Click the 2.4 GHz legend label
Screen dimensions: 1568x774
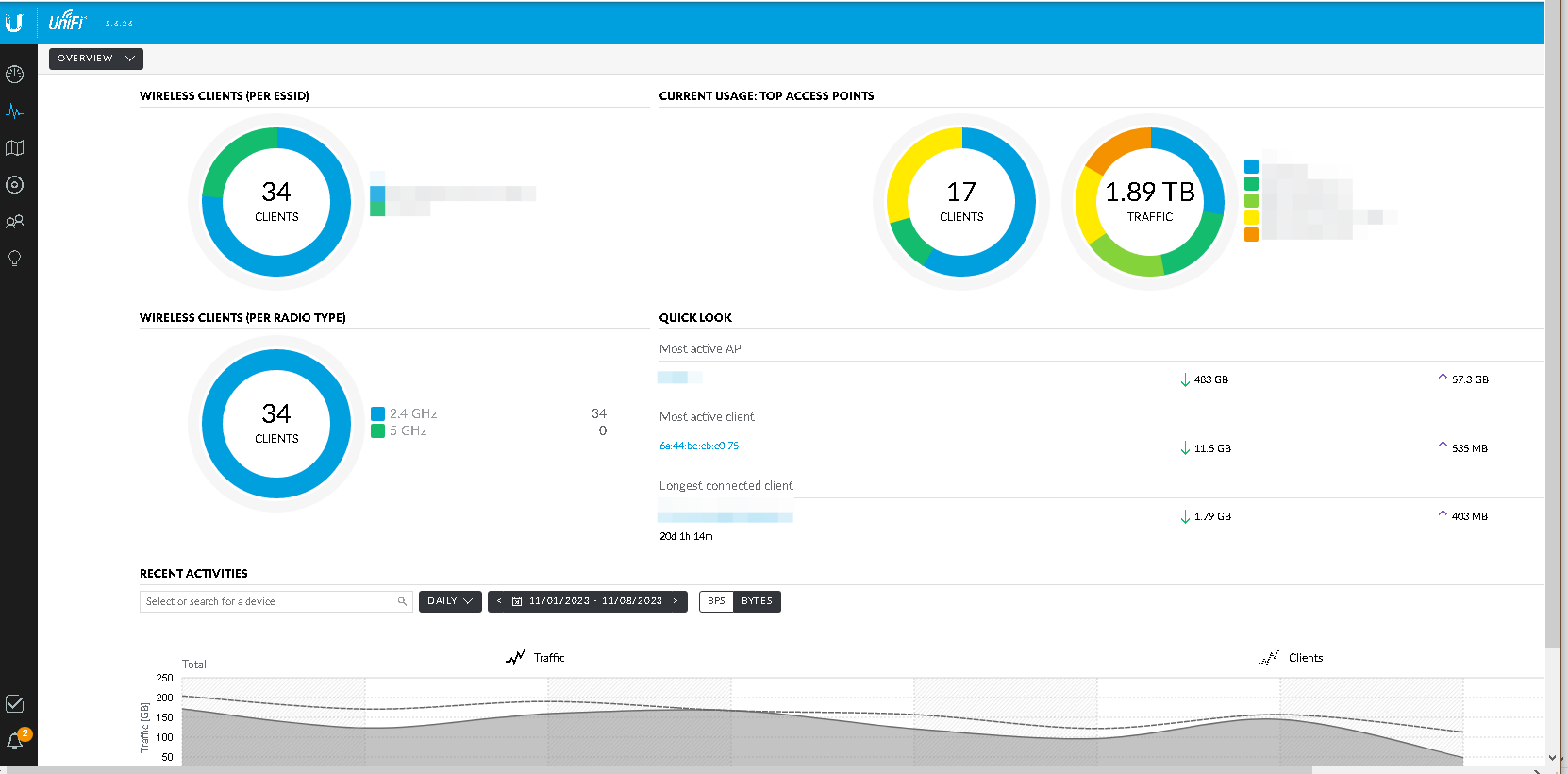[413, 413]
